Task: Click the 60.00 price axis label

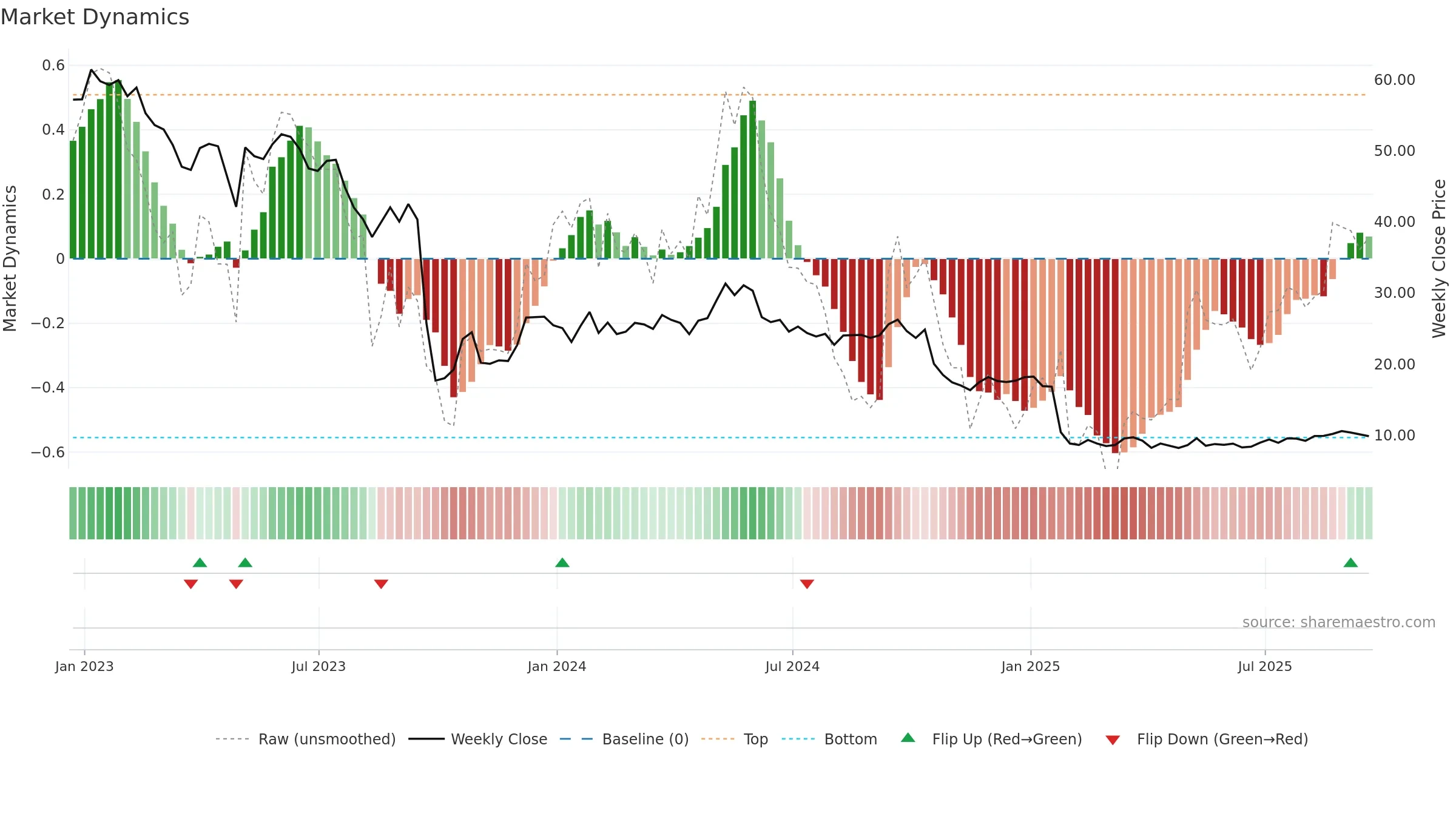Action: (x=1395, y=80)
